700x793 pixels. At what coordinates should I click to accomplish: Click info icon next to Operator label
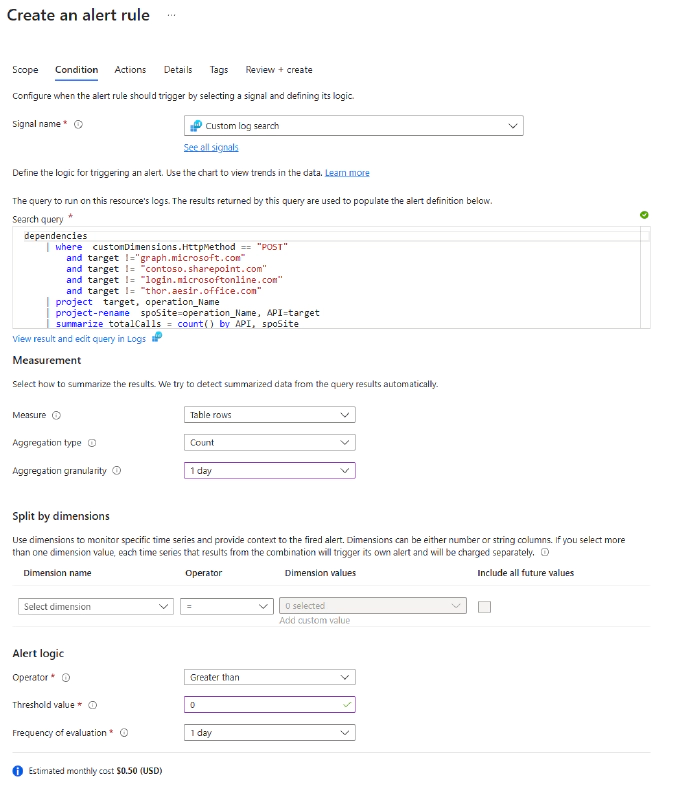coord(66,677)
